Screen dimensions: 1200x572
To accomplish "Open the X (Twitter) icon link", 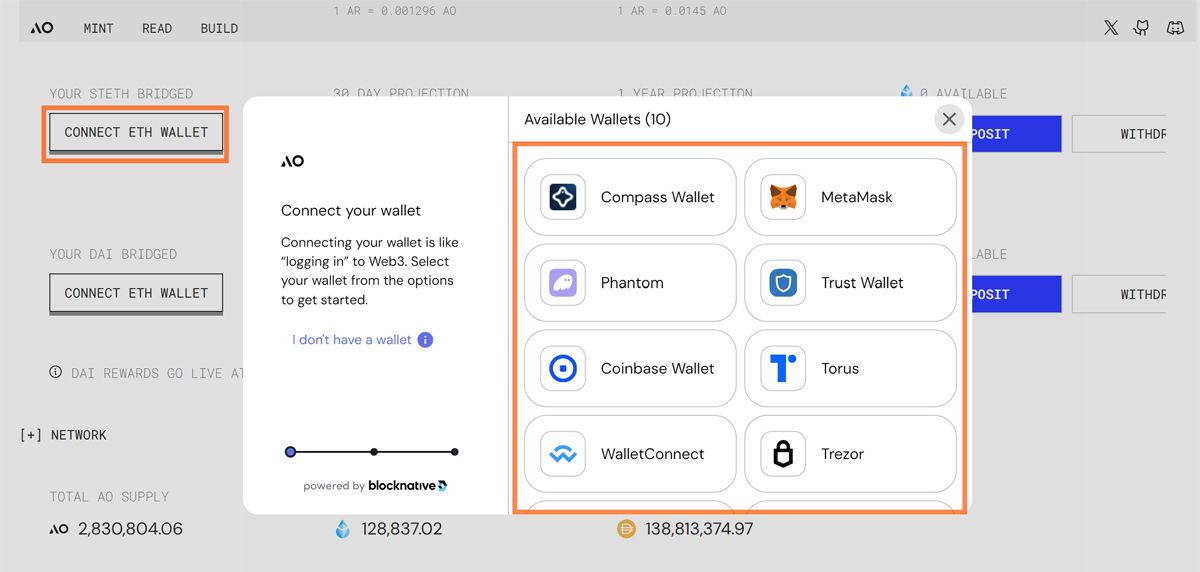I will 1111,28.
